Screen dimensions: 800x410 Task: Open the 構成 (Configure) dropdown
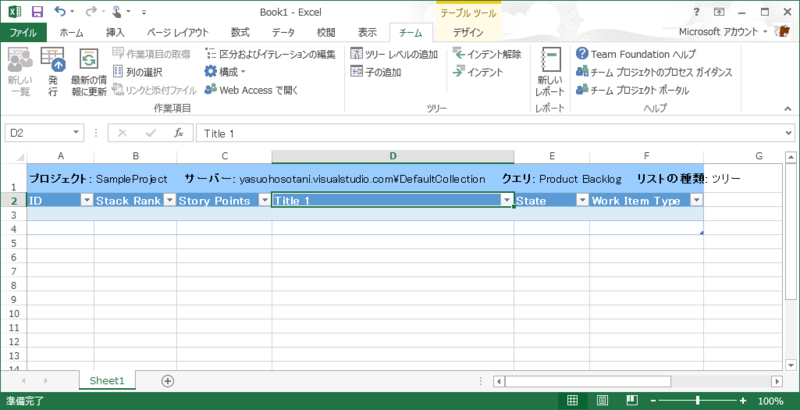(x=225, y=72)
